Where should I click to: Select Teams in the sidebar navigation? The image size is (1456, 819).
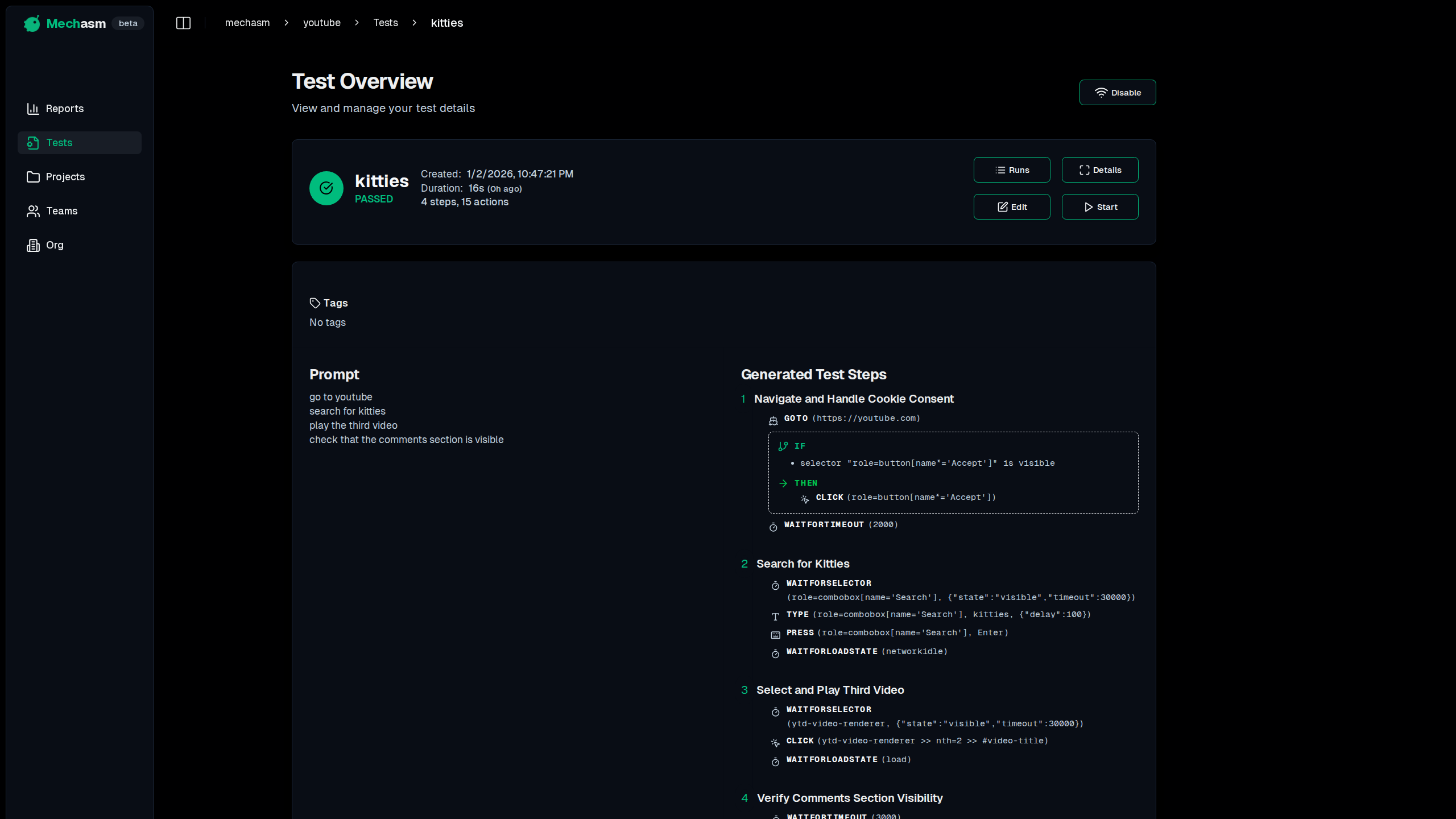(61, 210)
